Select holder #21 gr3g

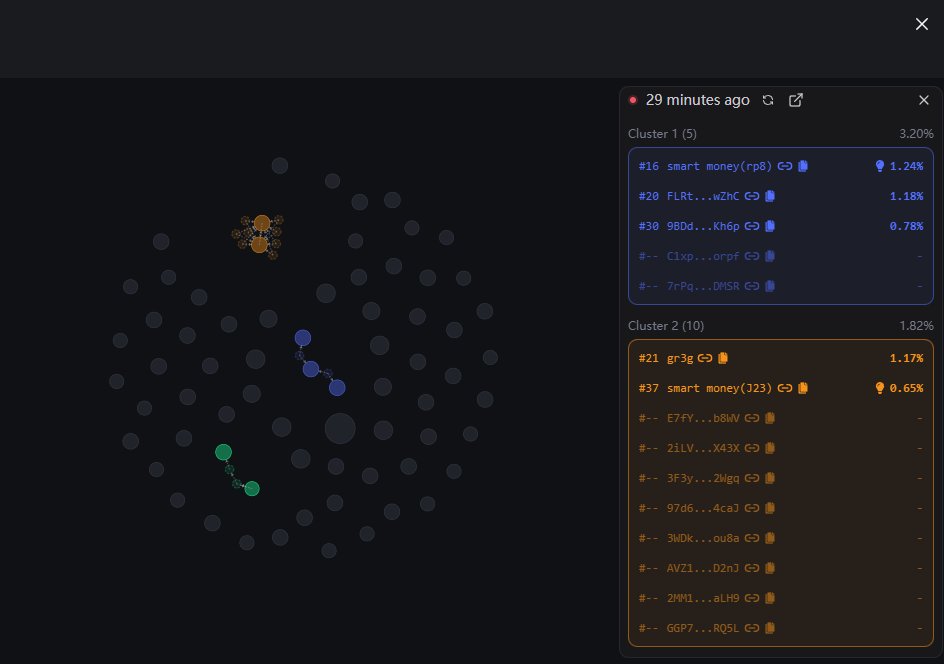[x=781, y=358]
